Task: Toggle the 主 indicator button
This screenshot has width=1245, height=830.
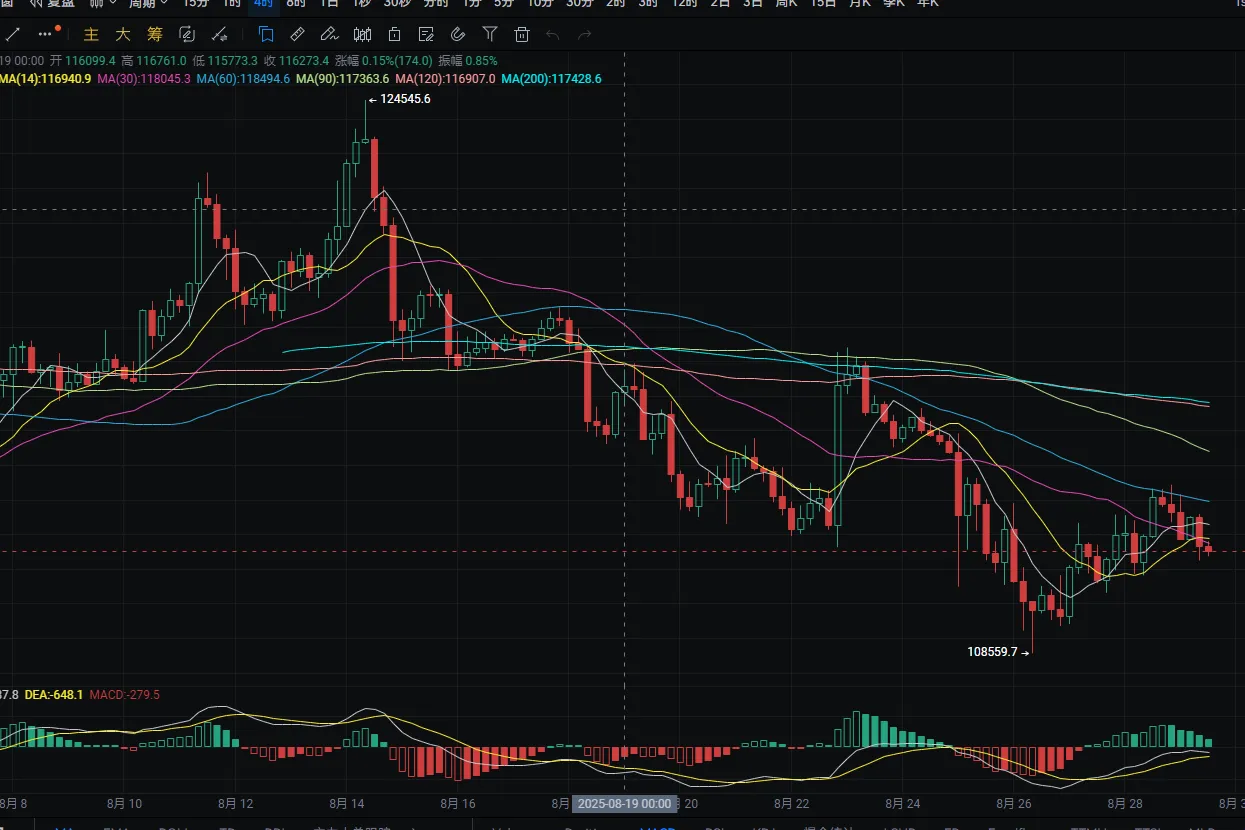Action: tap(91, 34)
